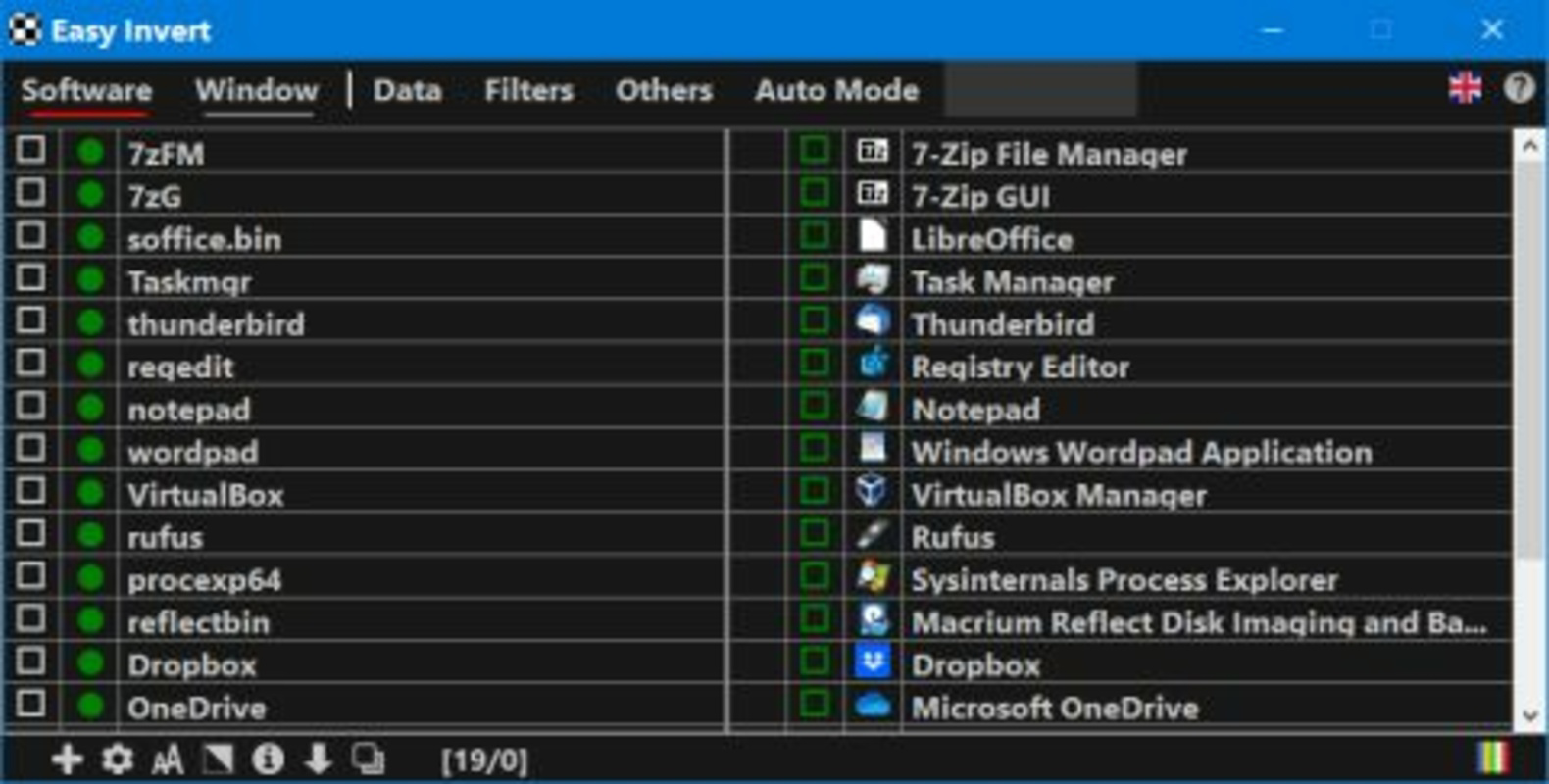Click the 7-Zip File Manager app icon
This screenshot has height=784, width=1549.
(x=873, y=151)
